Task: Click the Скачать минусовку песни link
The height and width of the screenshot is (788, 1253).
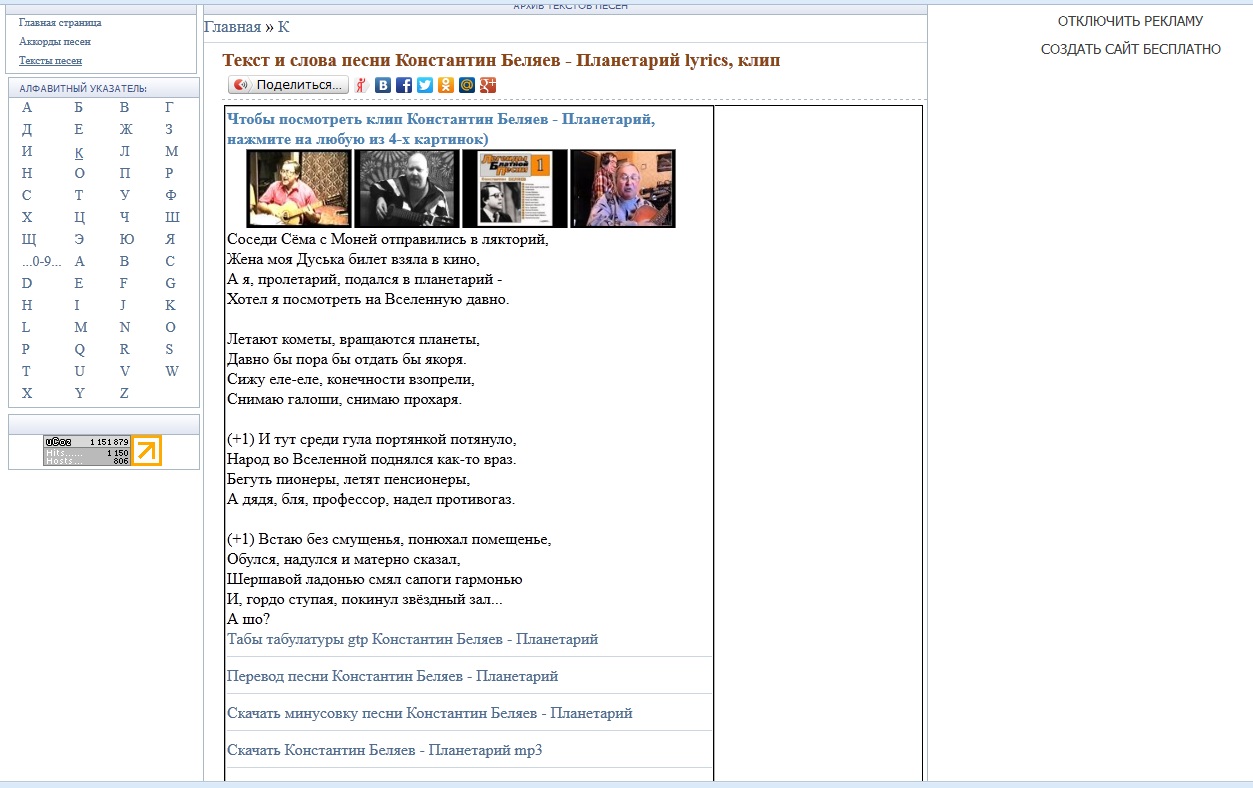Action: tap(429, 713)
